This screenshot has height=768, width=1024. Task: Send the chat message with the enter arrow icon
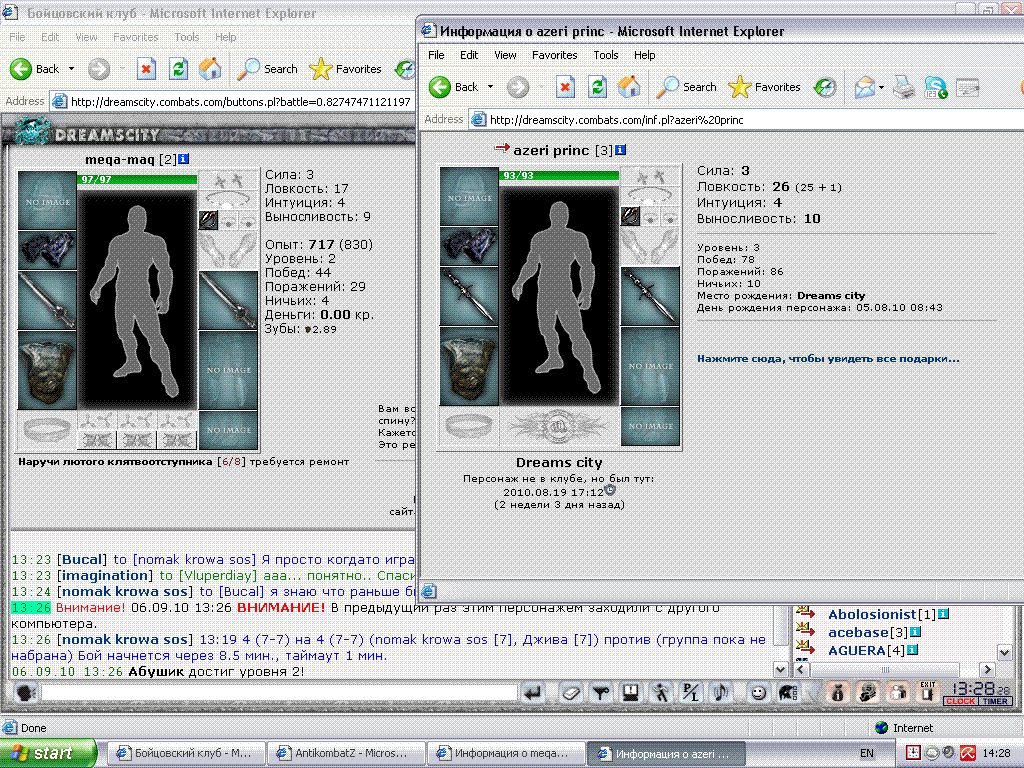point(534,692)
